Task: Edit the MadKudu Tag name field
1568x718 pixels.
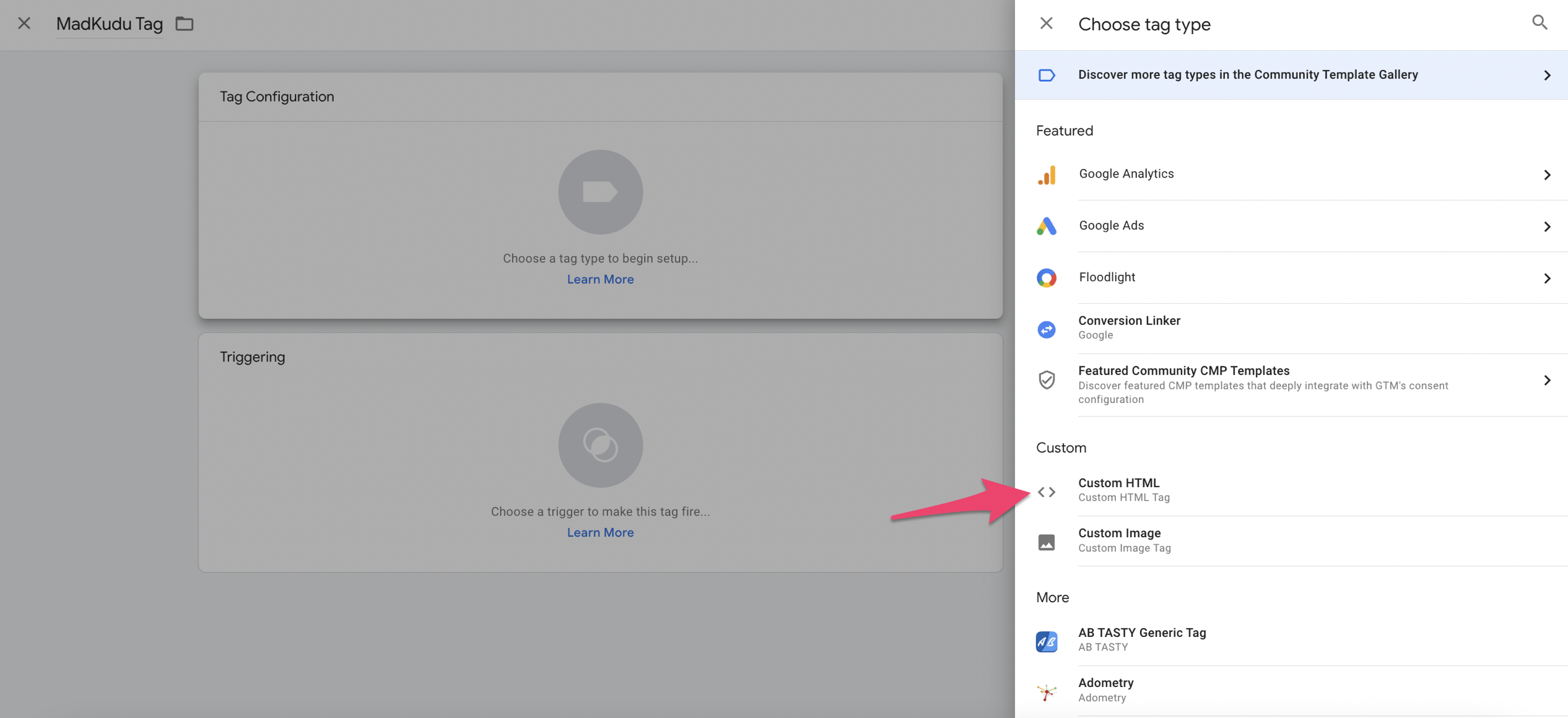Action: [x=110, y=24]
